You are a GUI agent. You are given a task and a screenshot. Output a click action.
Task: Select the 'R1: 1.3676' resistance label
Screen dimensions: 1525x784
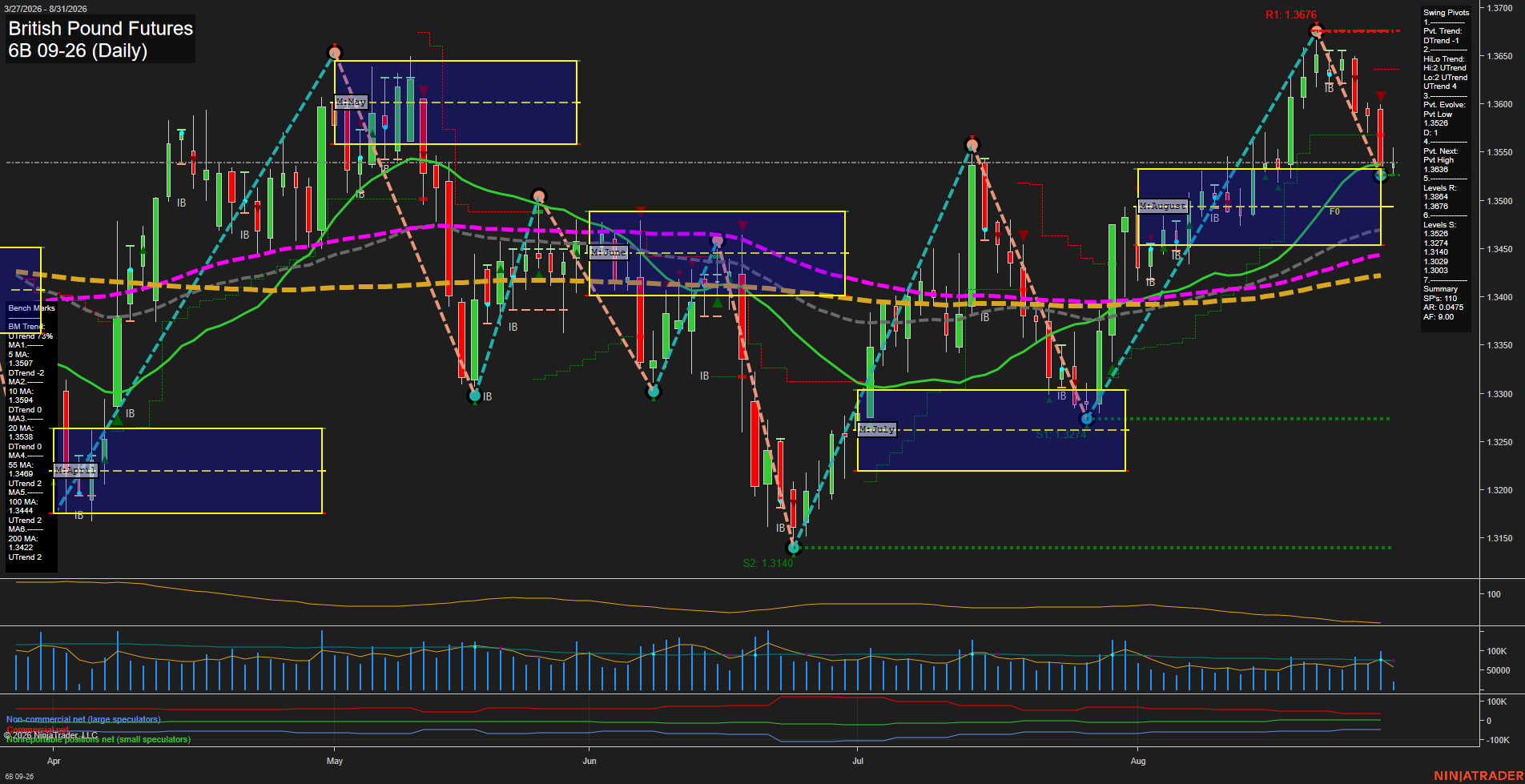click(1291, 14)
